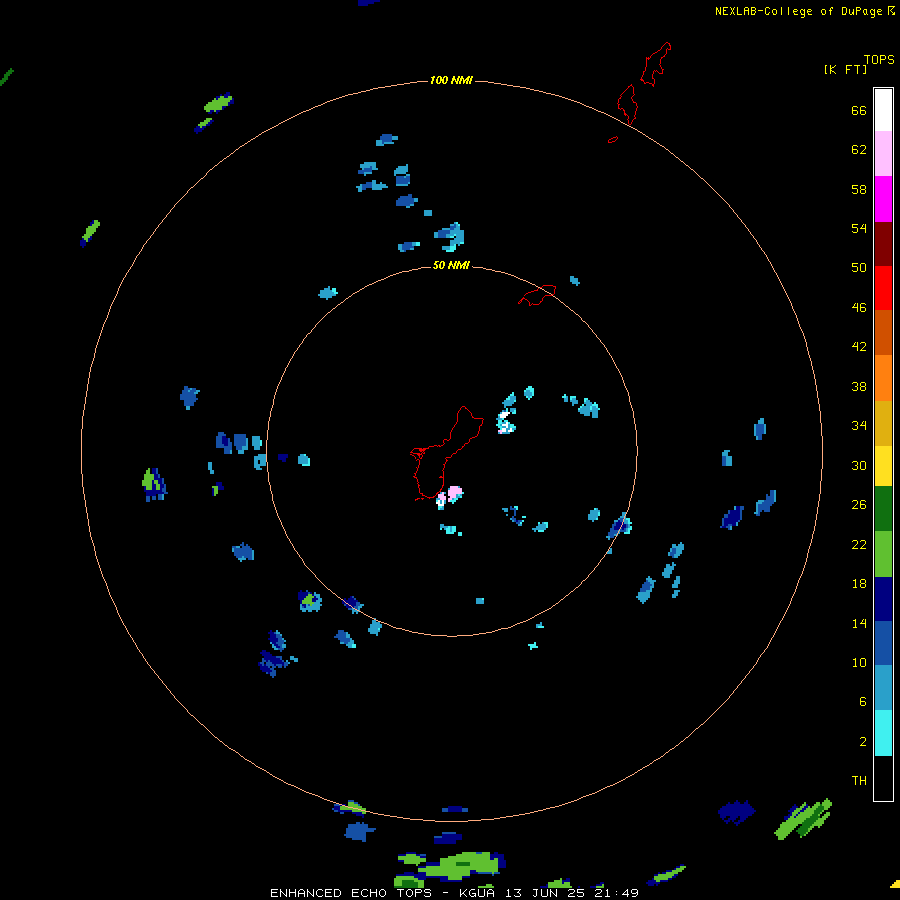The image size is (900, 900).
Task: Click the '58' legend value
Action: (859, 189)
